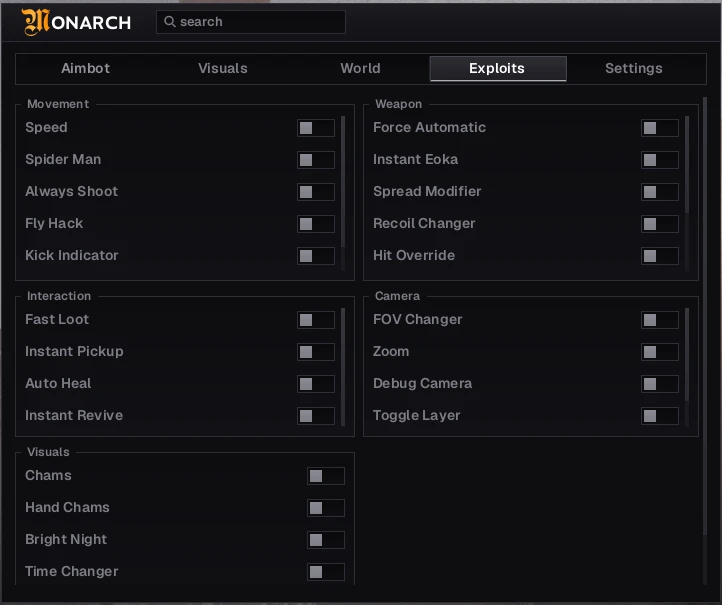Image resolution: width=722 pixels, height=605 pixels.
Task: Click the main panel vertical scrollbar
Action: pyautogui.click(x=705, y=316)
